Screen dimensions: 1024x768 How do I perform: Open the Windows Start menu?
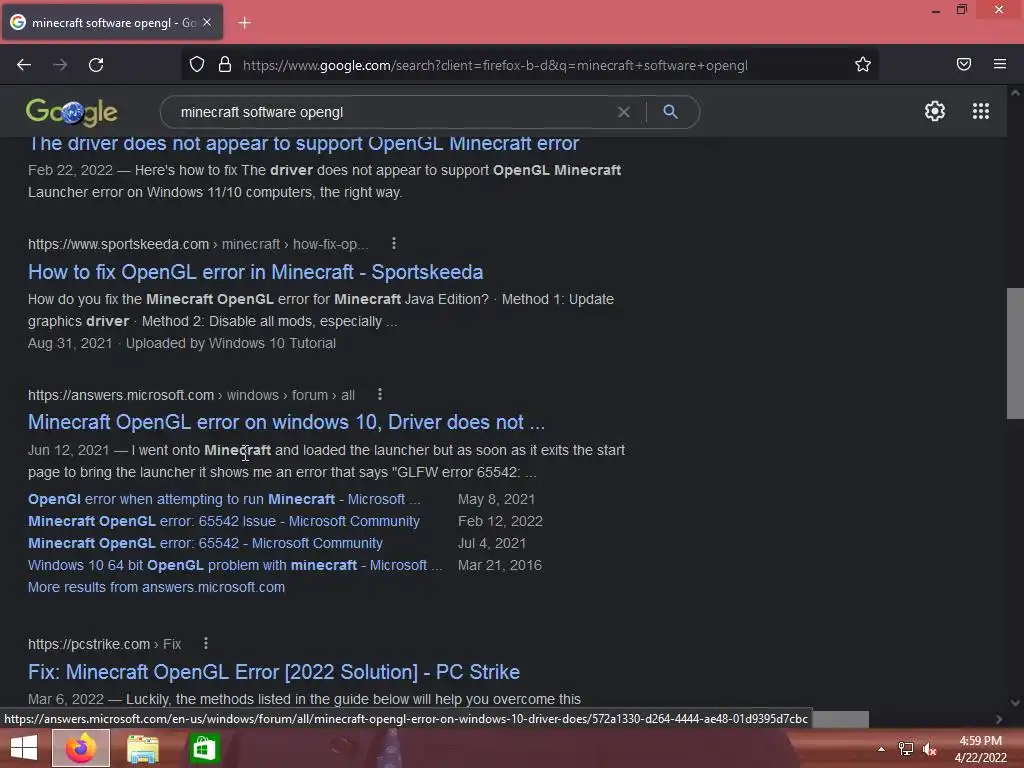tap(24, 748)
